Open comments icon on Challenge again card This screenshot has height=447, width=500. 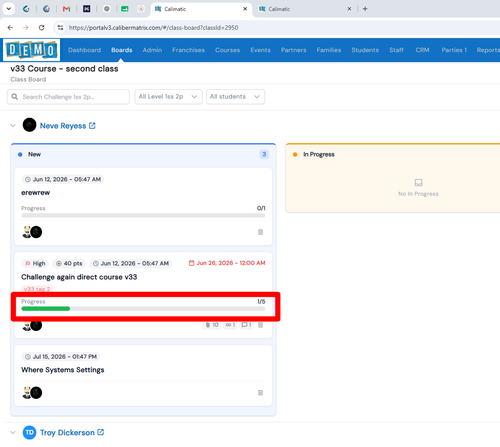pos(246,325)
